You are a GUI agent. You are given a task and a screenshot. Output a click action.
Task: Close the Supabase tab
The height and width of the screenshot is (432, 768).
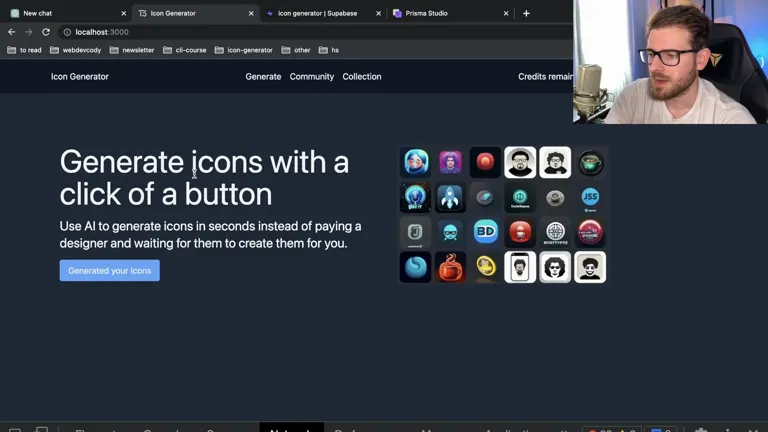coord(379,13)
